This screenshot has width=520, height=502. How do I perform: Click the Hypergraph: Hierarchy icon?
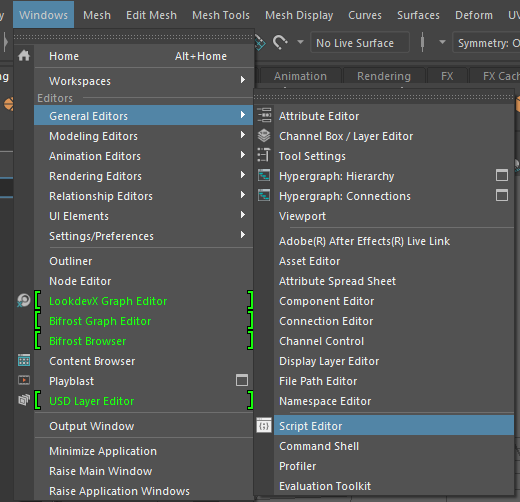point(264,175)
